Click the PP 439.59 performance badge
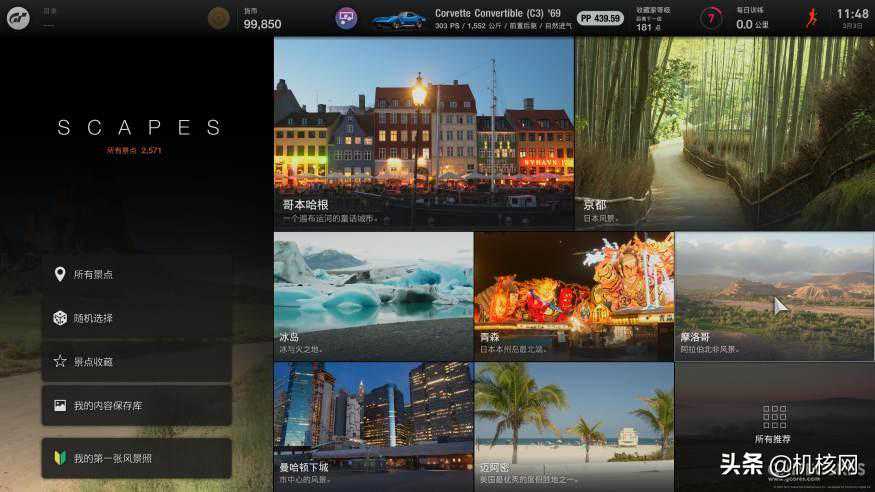The width and height of the screenshot is (875, 492). pyautogui.click(x=600, y=18)
